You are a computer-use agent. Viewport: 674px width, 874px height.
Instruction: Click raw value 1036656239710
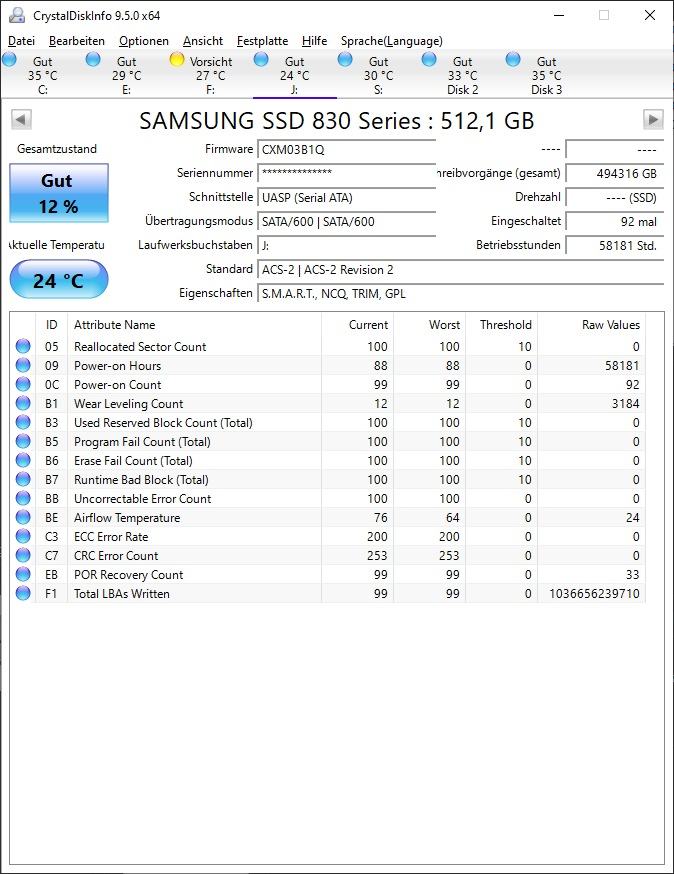click(x=594, y=594)
